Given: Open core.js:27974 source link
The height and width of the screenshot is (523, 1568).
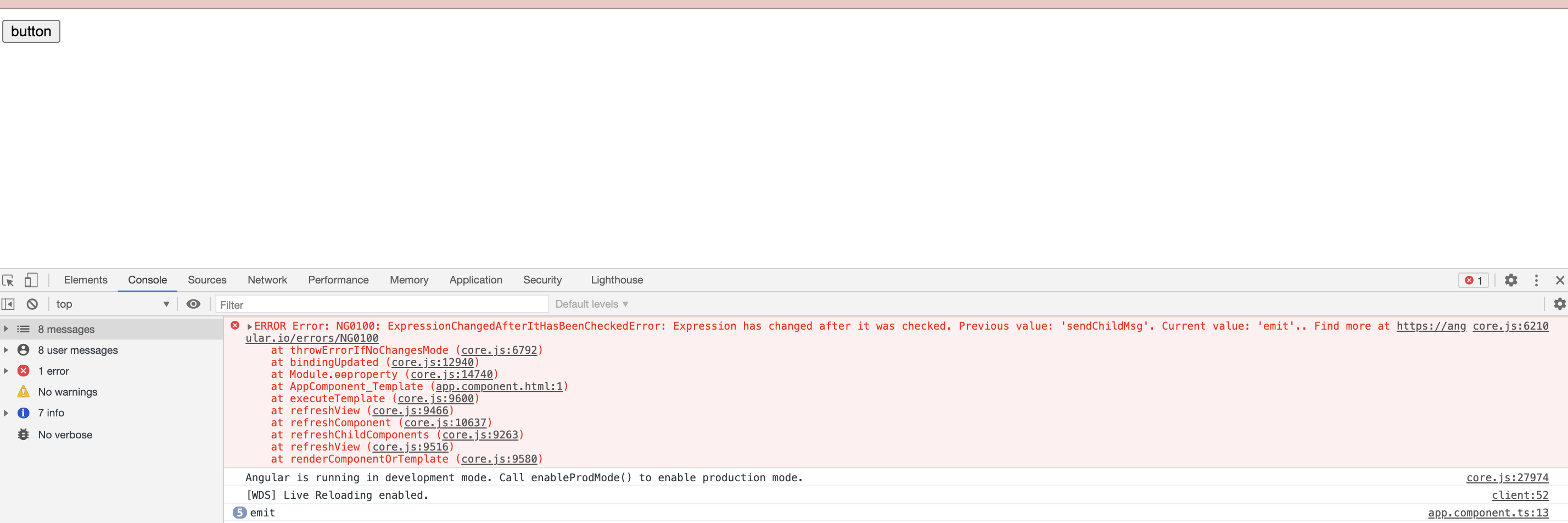Looking at the screenshot, I should (x=1507, y=477).
